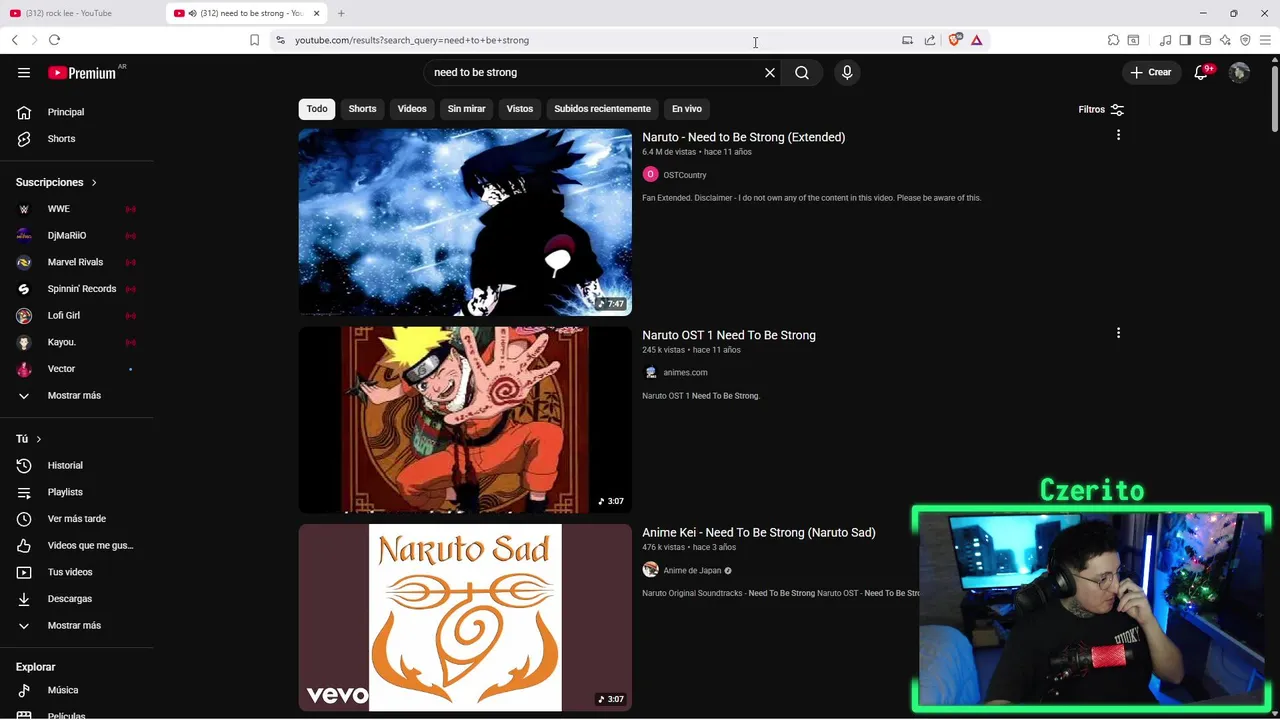The width and height of the screenshot is (1280, 720).
Task: Open Ver más tarde in sidebar
Action: pos(78,519)
